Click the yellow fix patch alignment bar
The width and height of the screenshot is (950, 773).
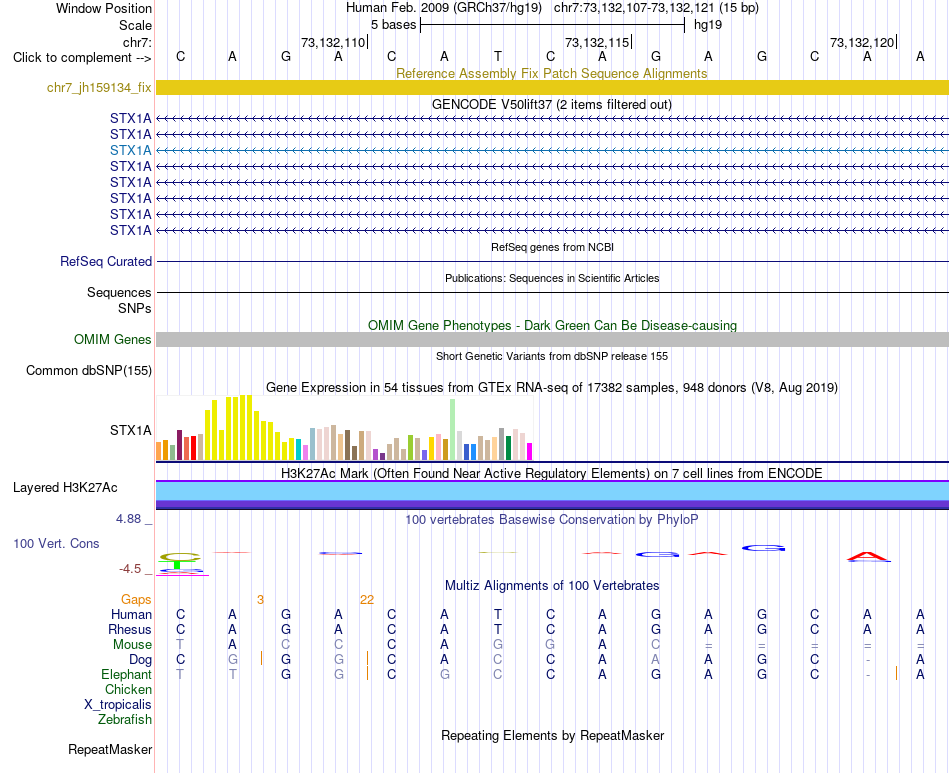click(552, 87)
